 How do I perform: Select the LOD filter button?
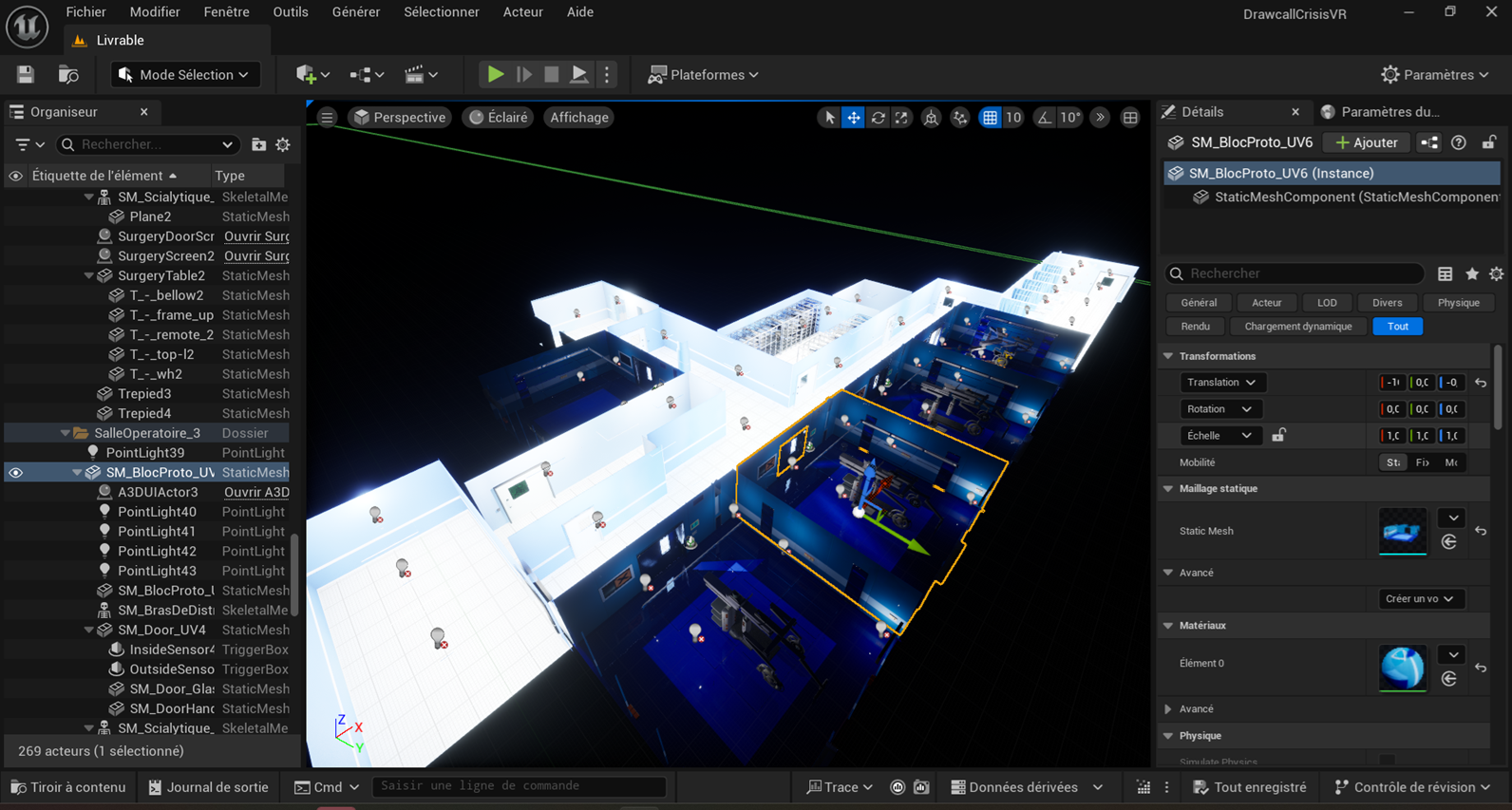(x=1327, y=303)
